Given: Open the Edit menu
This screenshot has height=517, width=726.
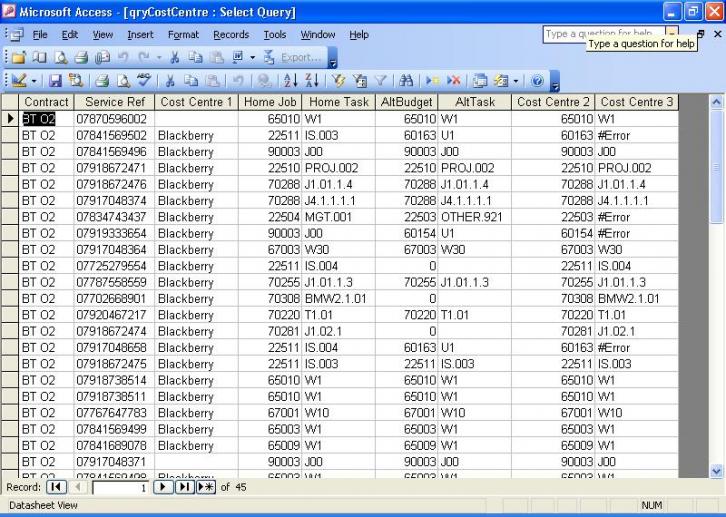Looking at the screenshot, I should point(70,35).
